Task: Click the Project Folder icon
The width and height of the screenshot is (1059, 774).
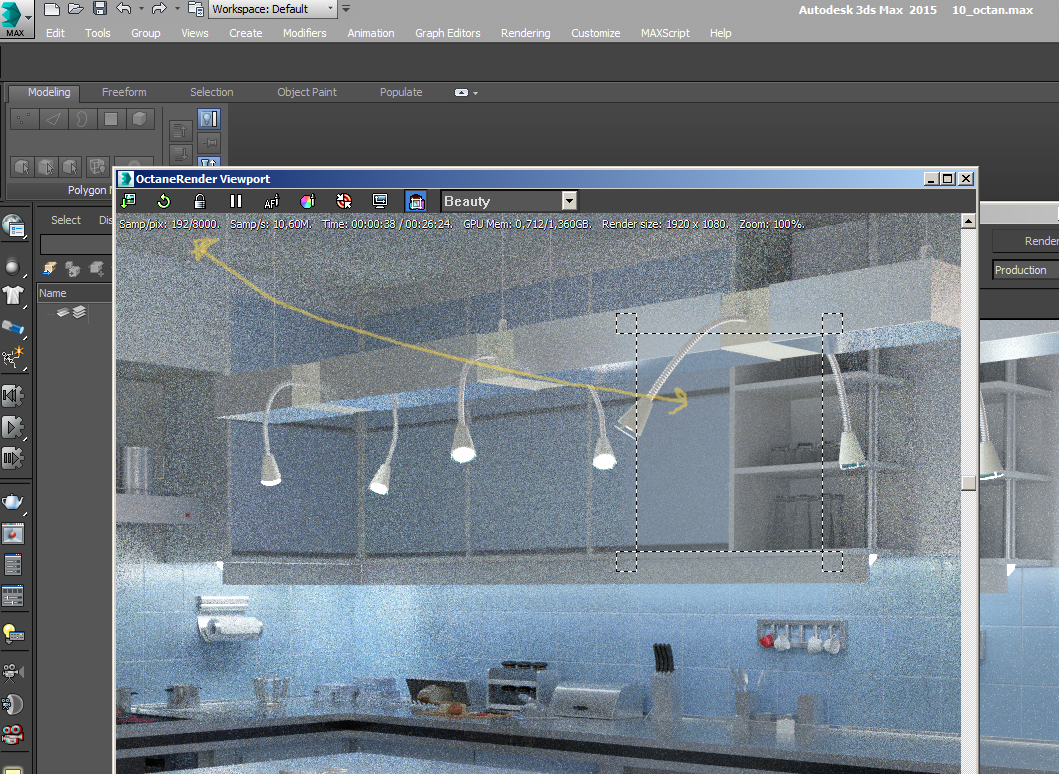Action: 195,9
